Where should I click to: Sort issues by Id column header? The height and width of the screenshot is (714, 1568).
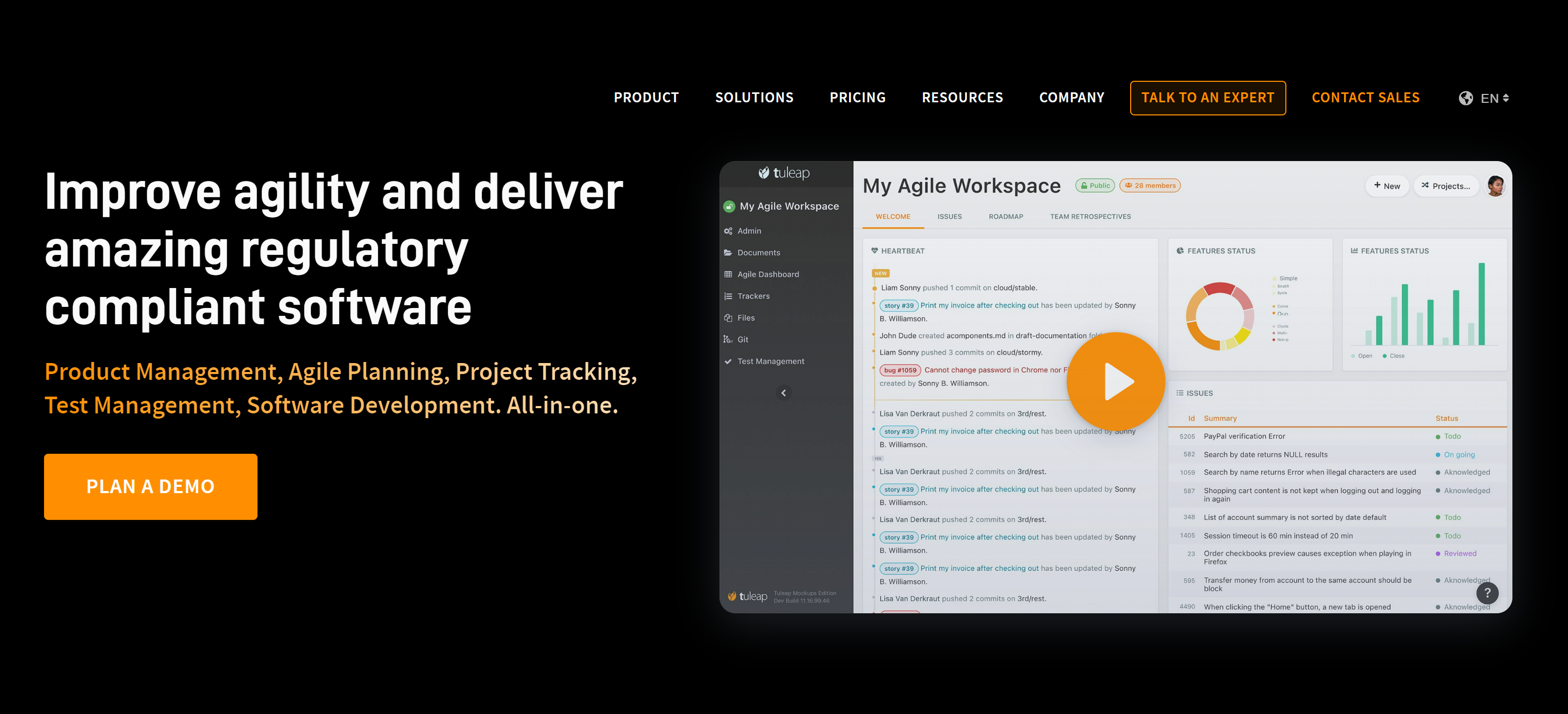pos(1191,419)
